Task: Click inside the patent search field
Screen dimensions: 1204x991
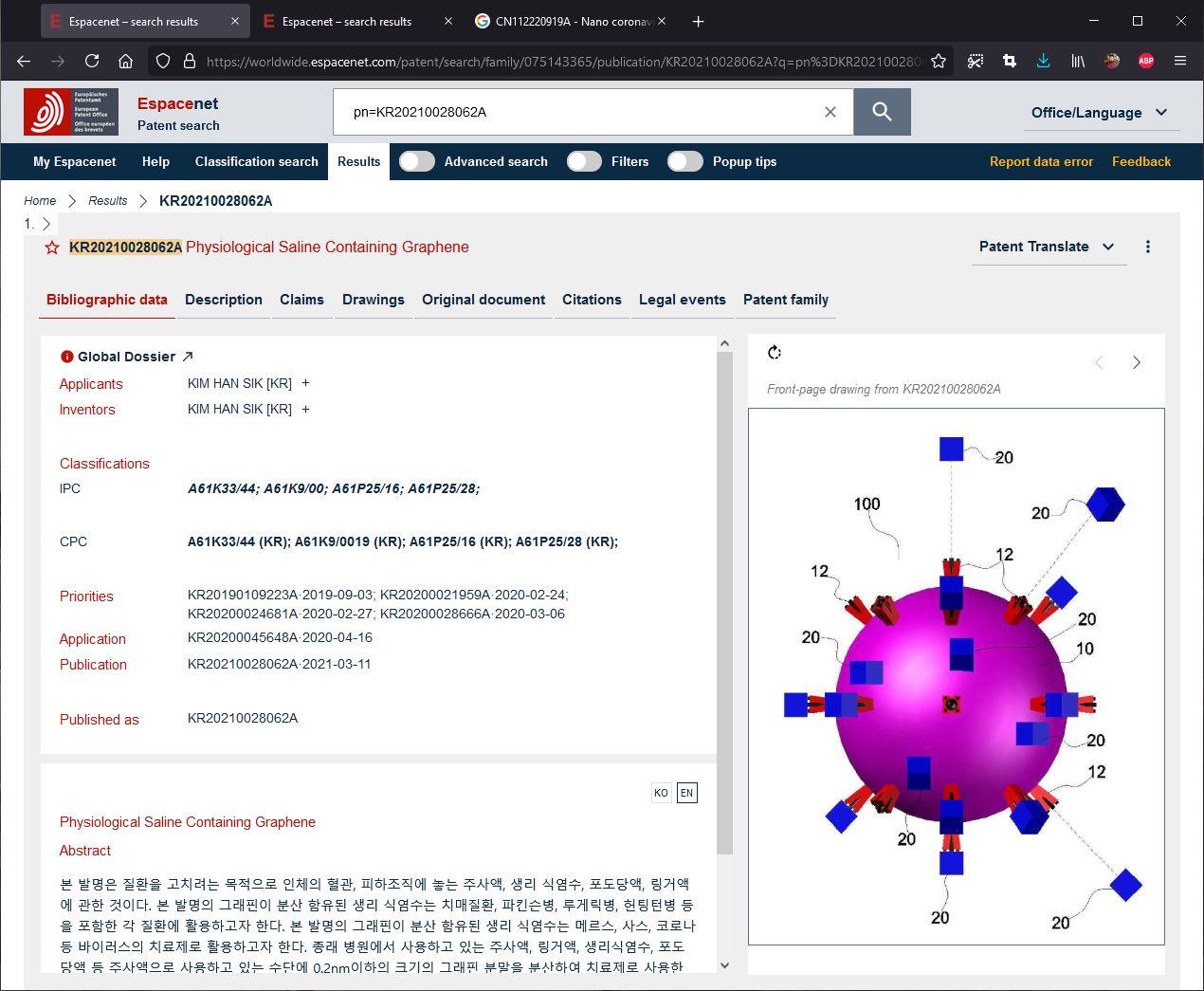Action: click(578, 112)
